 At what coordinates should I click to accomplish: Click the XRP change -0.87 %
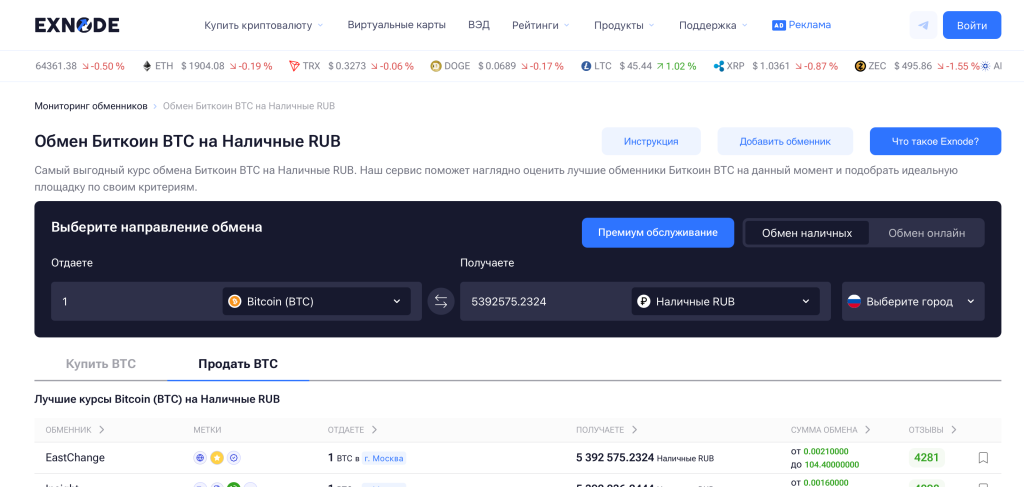pyautogui.click(x=818, y=66)
